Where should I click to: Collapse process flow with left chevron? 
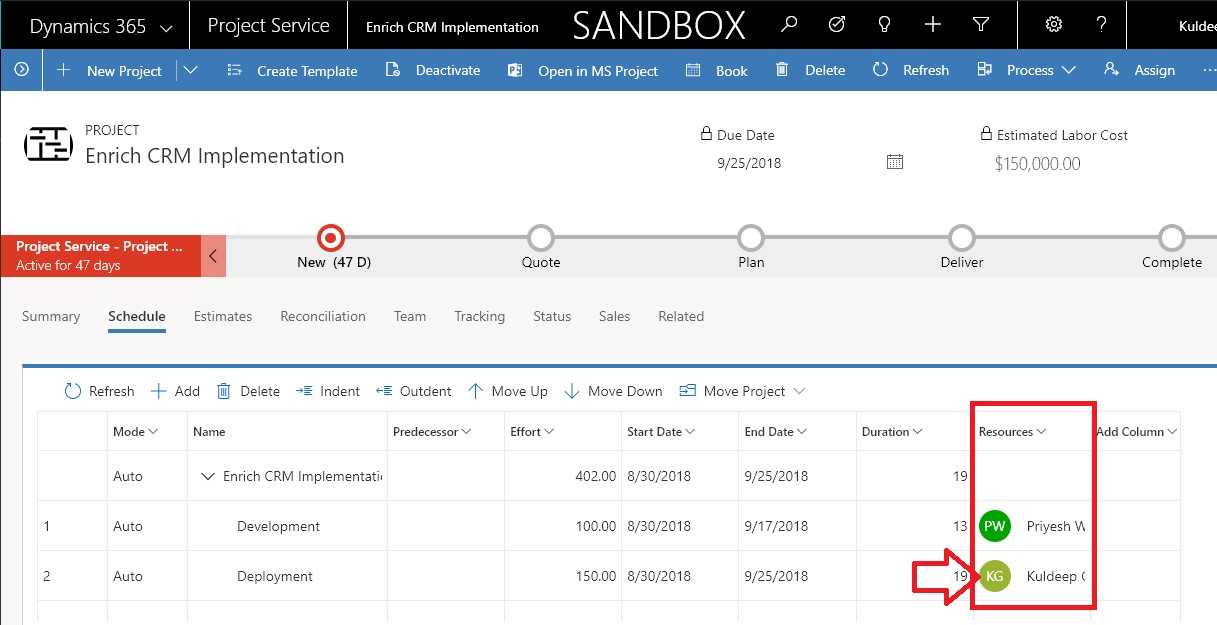pyautogui.click(x=213, y=255)
